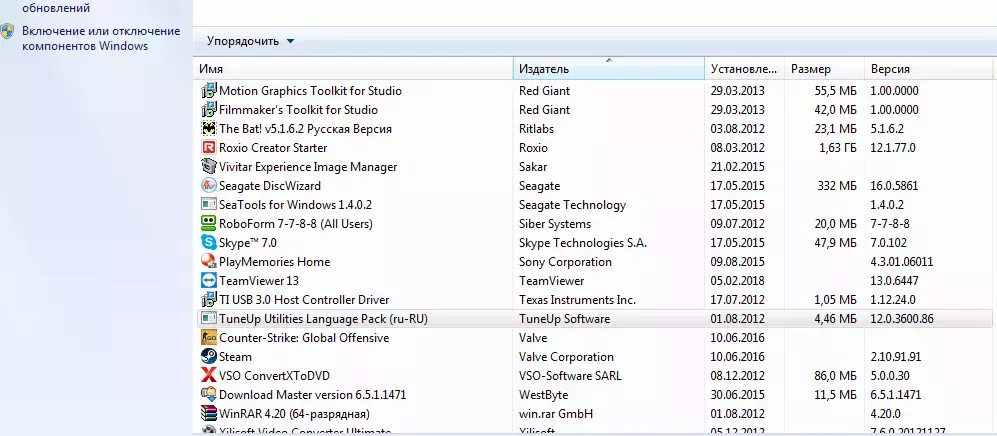Viewport: 997px width, 436px height.
Task: Click publisher Texas Instruments Inc. cell
Action: click(577, 299)
